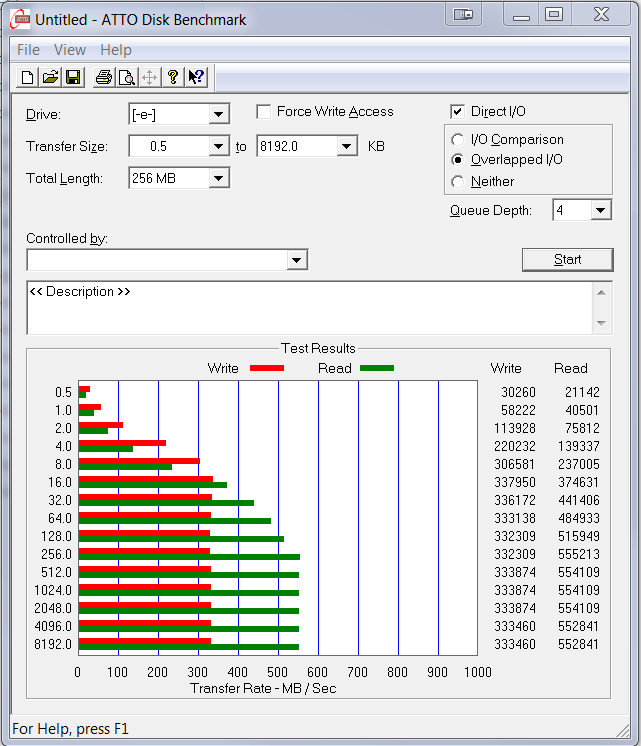
Task: Activate the context help pointer icon
Action: tap(196, 77)
